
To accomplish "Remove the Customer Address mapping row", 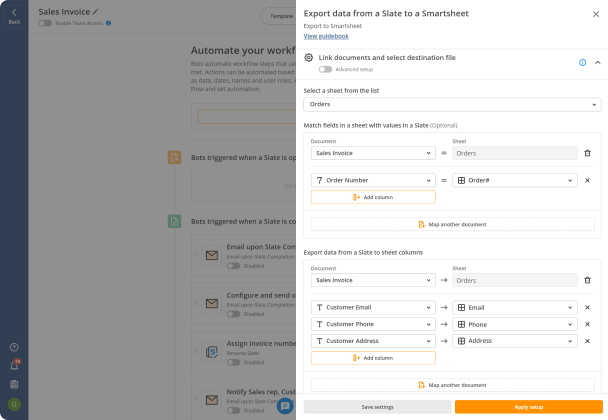I will pyautogui.click(x=587, y=341).
